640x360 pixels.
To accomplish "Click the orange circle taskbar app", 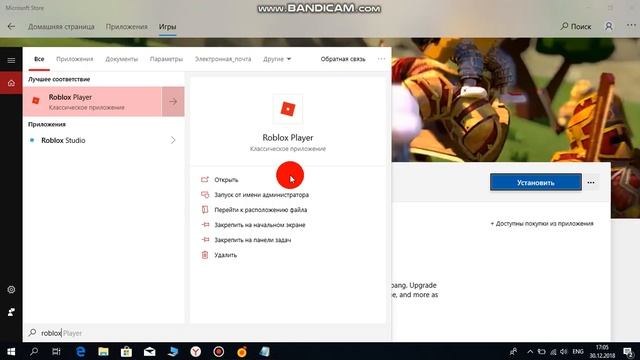I will point(242,351).
